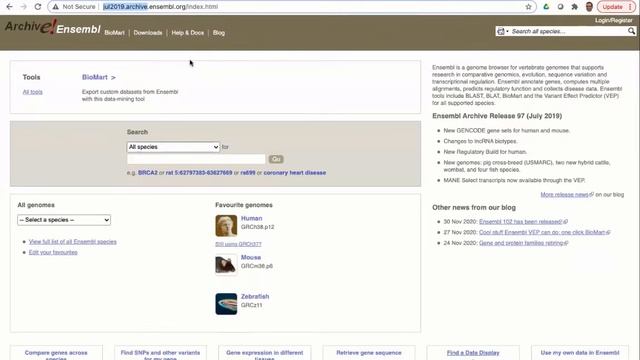This screenshot has height=360, width=640.
Task: Open Cool stuff Ensembl VEP can do post
Action: tap(544, 232)
